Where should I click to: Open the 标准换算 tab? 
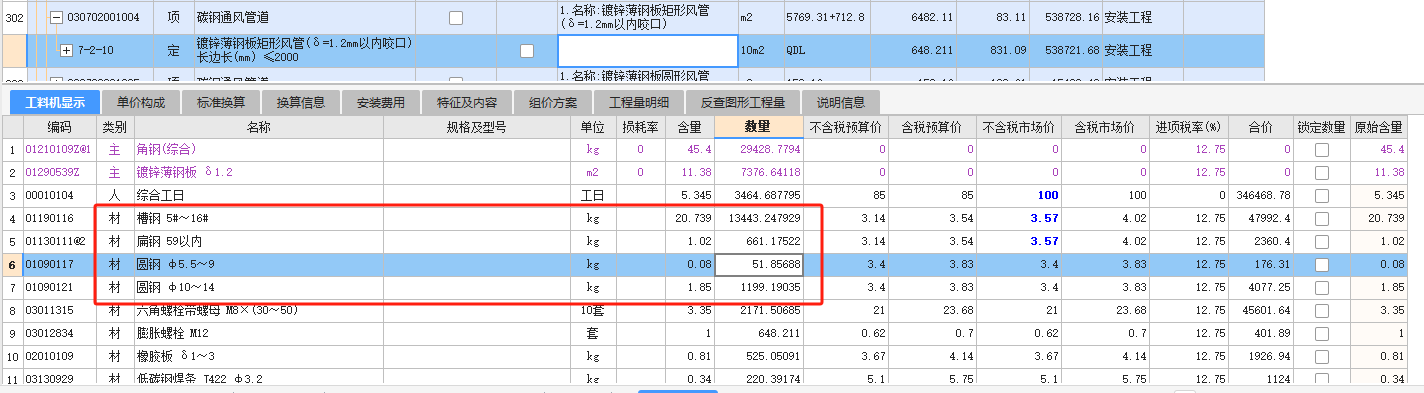coord(221,101)
